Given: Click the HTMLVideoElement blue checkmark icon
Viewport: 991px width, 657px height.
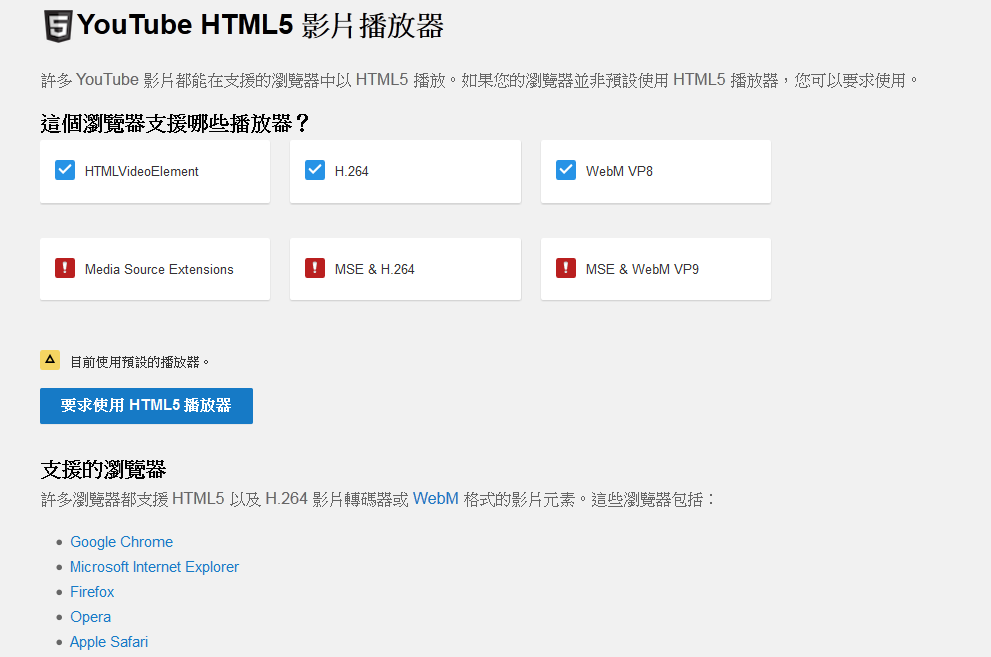Looking at the screenshot, I should click(65, 171).
